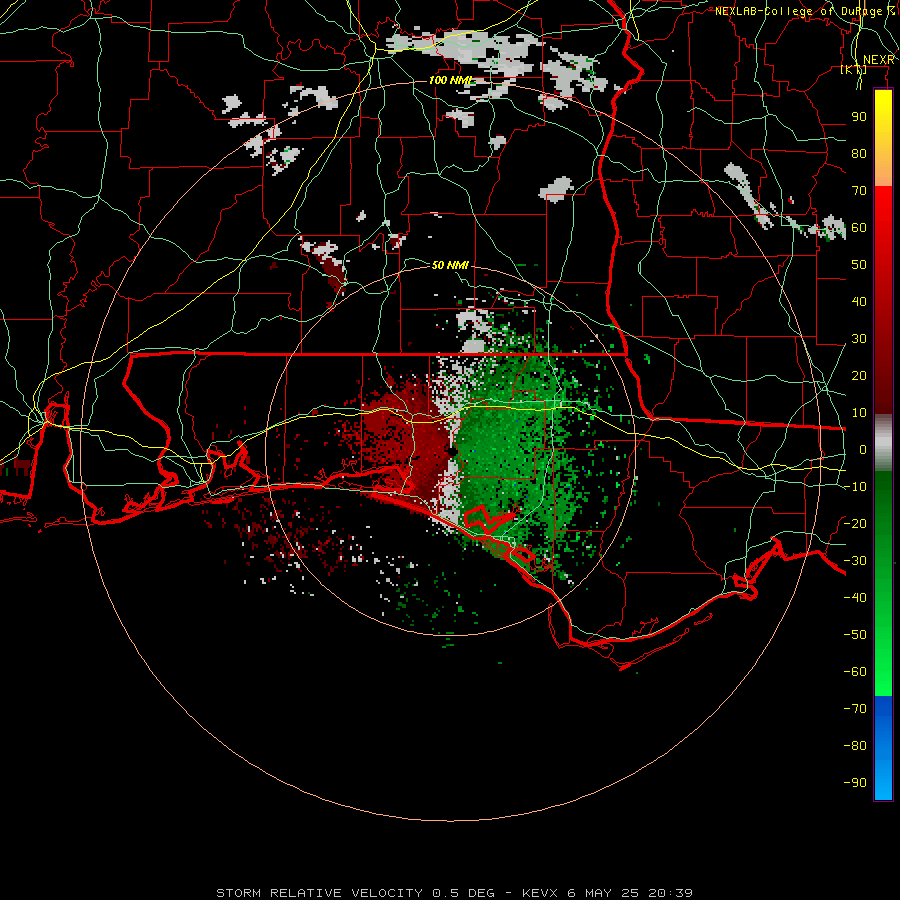Viewport: 900px width, 900px height.
Task: Click the -40 label on the scale
Action: 855,598
